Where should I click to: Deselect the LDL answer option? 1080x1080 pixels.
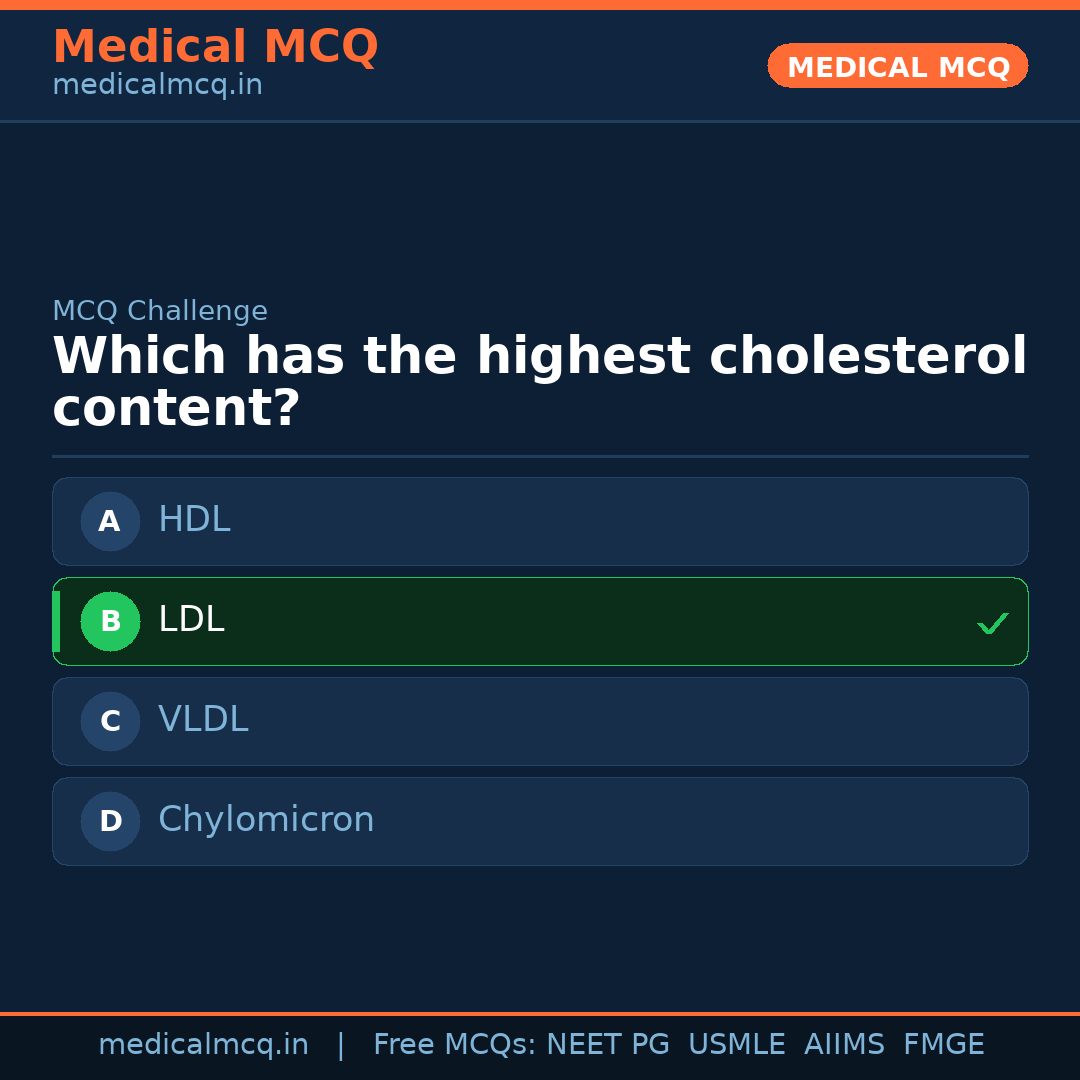click(540, 621)
